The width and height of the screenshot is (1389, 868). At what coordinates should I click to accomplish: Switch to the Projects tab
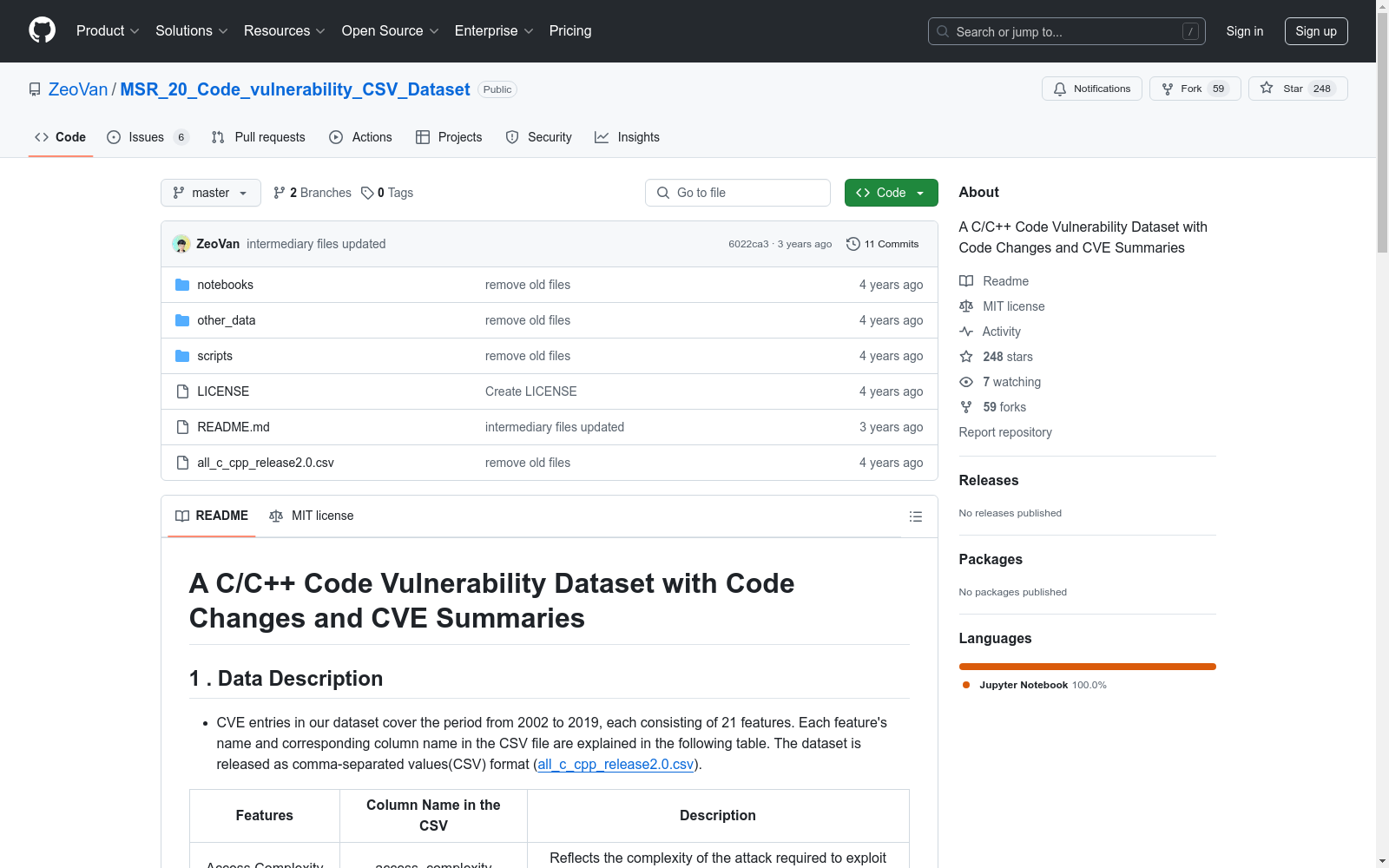pos(449,137)
